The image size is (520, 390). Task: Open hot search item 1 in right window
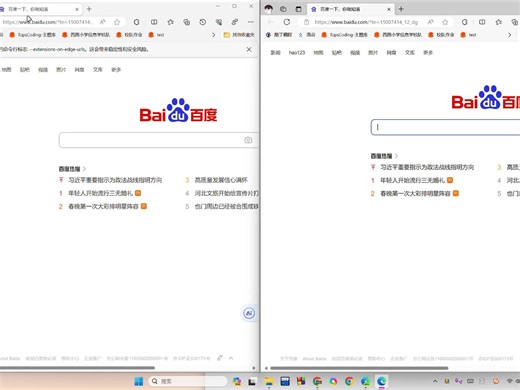click(x=413, y=180)
